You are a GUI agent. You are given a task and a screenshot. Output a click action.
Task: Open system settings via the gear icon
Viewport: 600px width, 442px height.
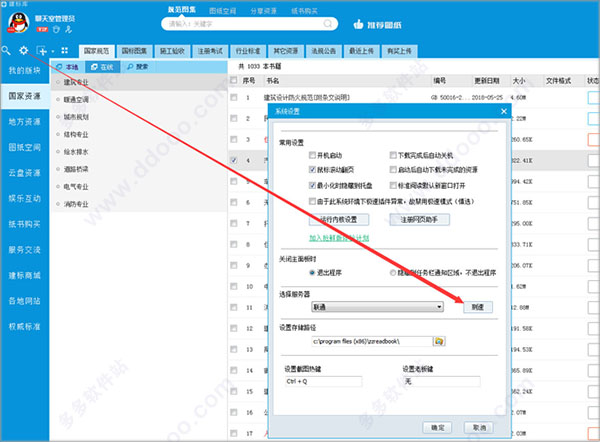[x=24, y=50]
